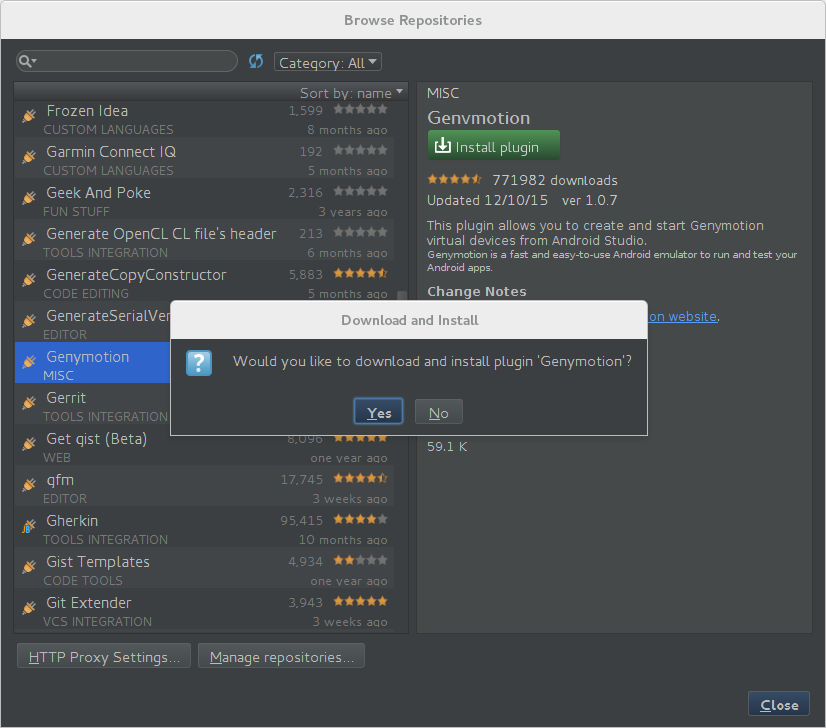Click the Gist Templates plugin icon

point(29,566)
